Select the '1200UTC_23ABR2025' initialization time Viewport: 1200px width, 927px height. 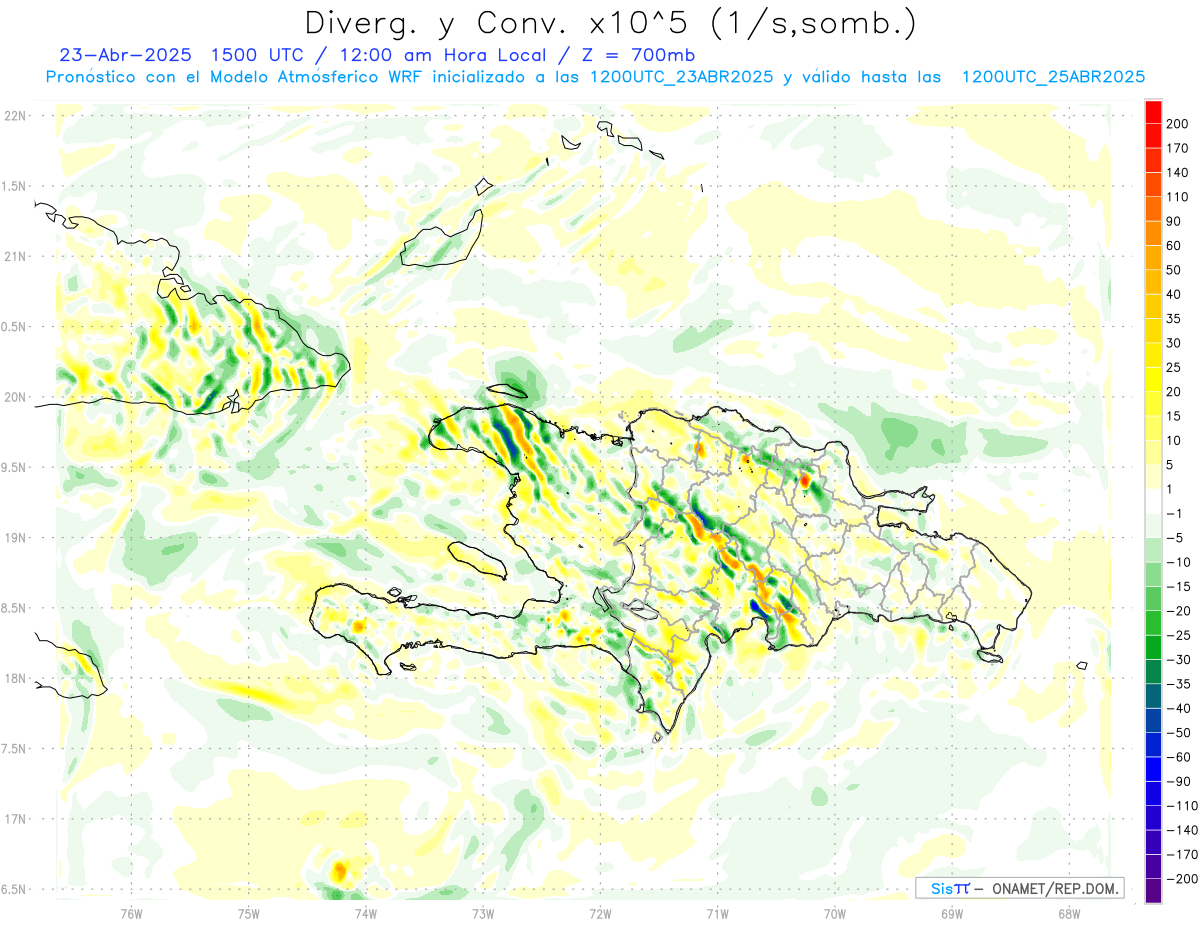pos(681,77)
